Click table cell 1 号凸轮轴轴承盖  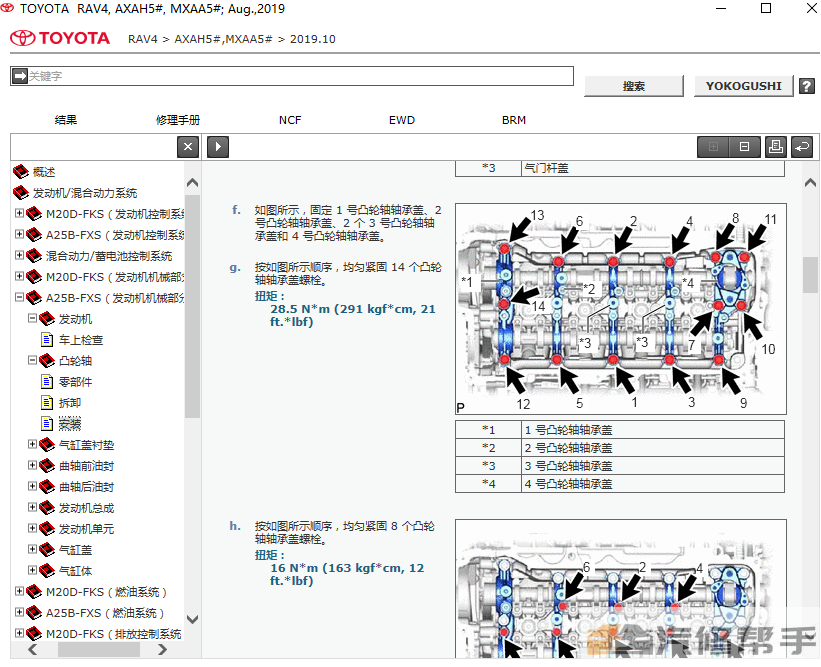tap(653, 430)
